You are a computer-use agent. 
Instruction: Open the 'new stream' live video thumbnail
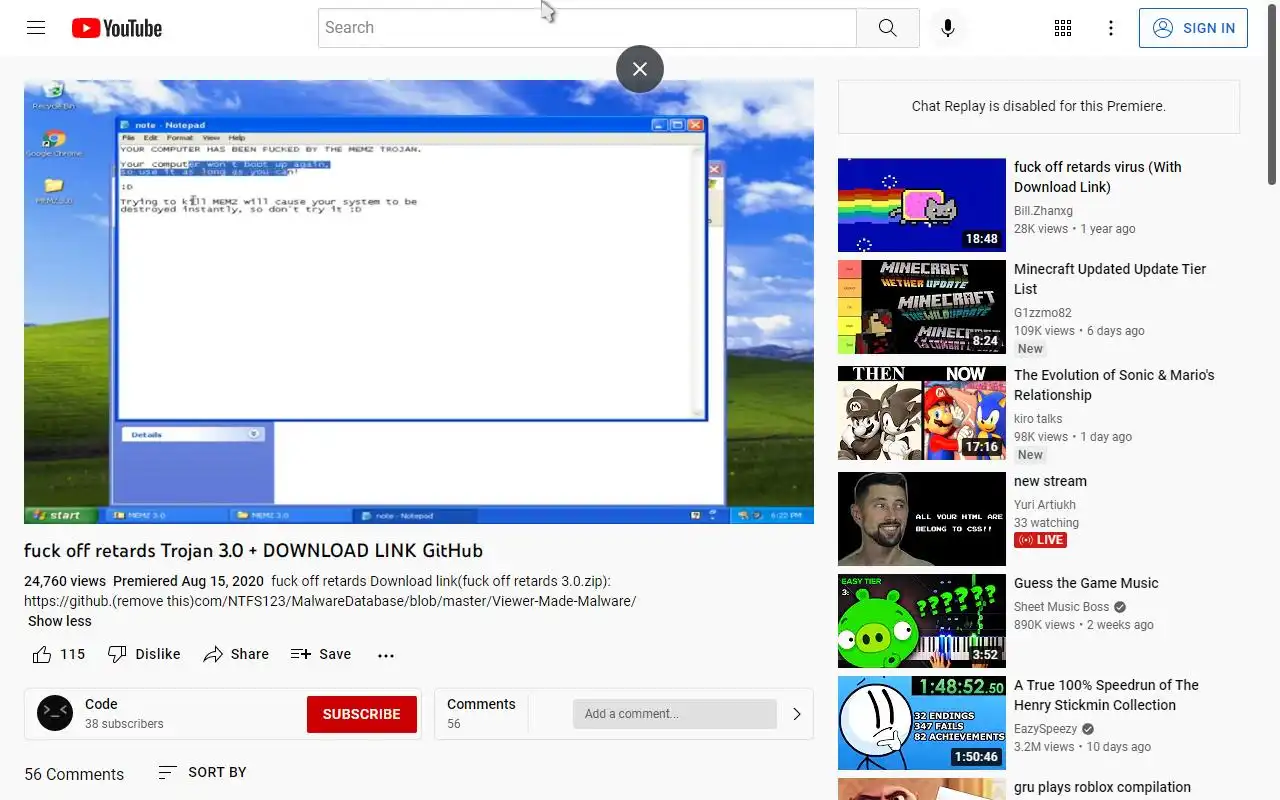(922, 519)
